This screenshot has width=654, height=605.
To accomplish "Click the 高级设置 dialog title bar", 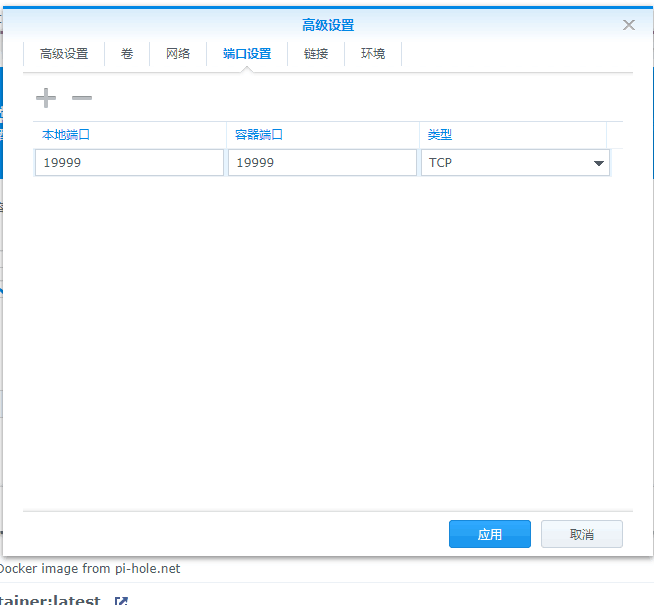I will (328, 25).
